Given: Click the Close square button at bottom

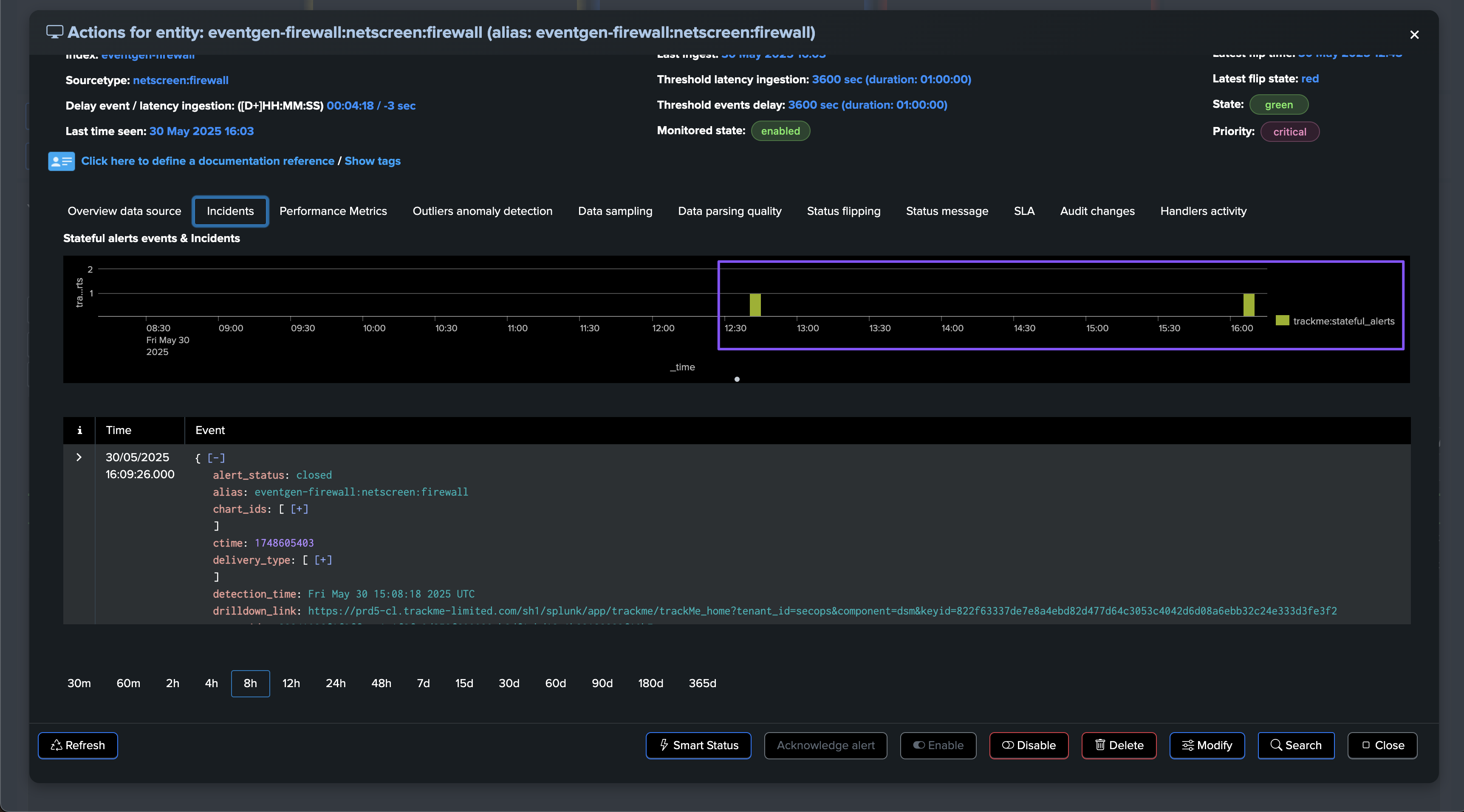Looking at the screenshot, I should (1382, 745).
